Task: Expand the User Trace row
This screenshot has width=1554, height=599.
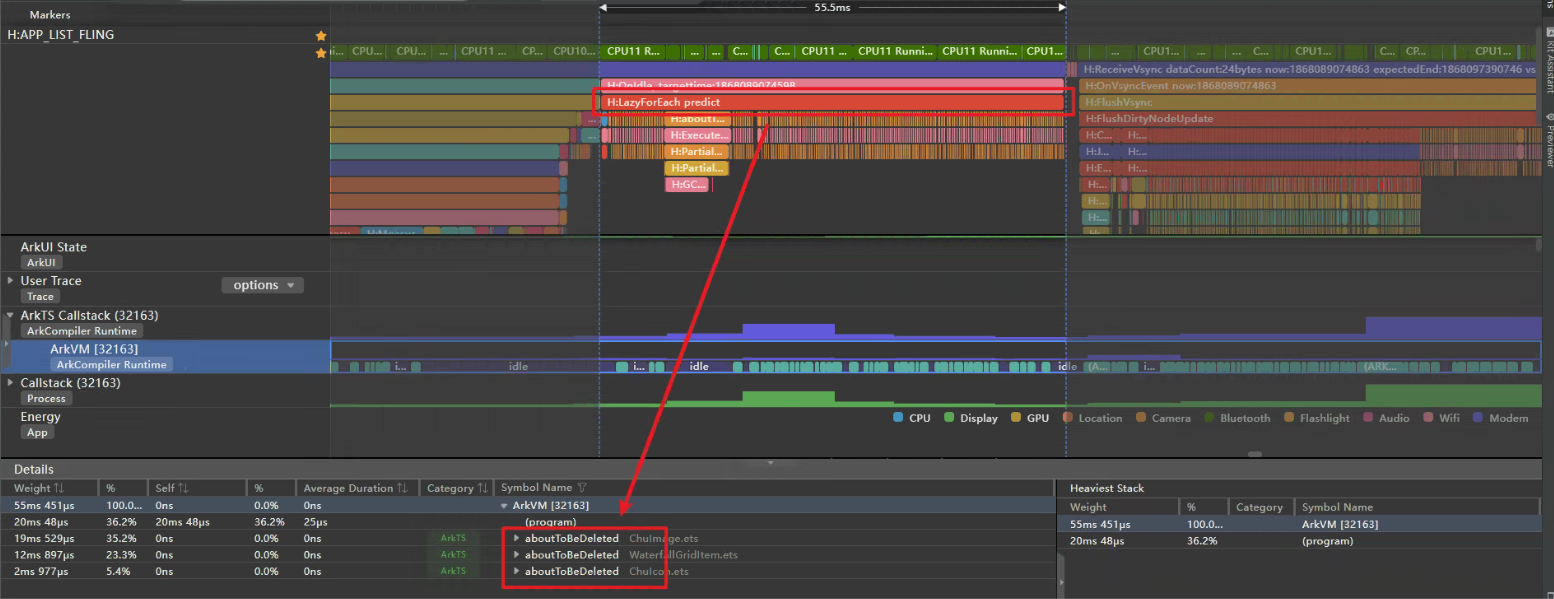Action: (x=10, y=281)
